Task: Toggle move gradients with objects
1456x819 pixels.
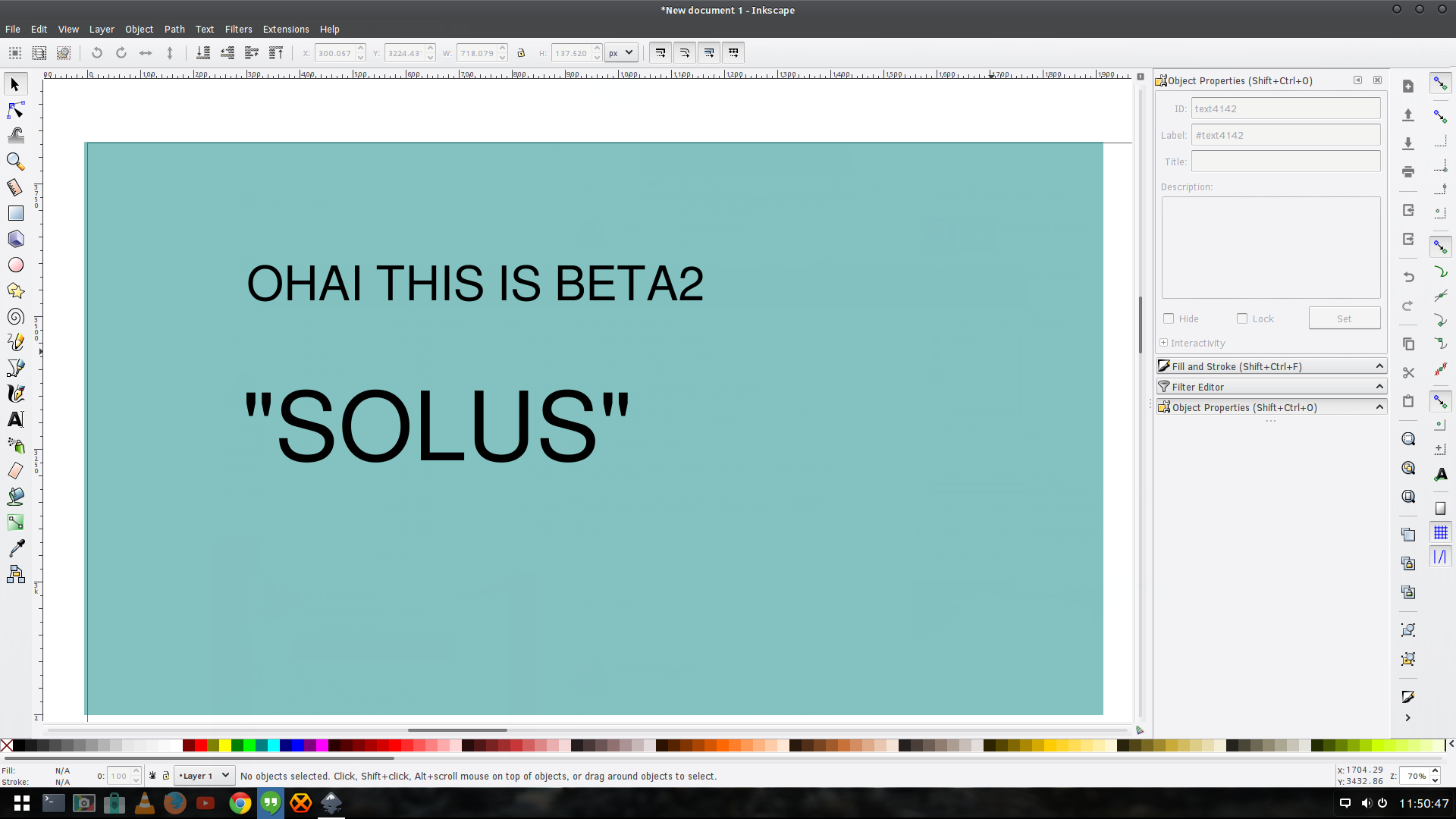Action: (x=709, y=53)
